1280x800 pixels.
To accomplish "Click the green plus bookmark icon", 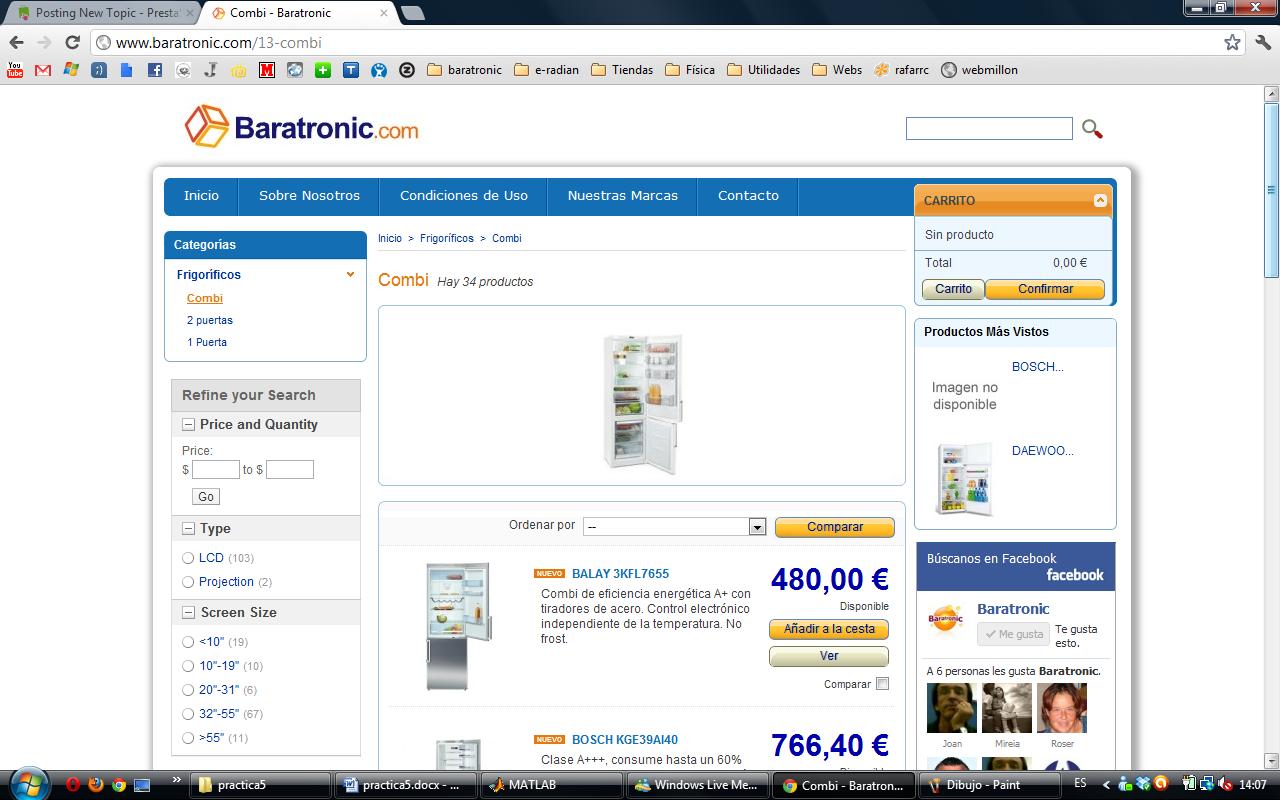I will [x=322, y=70].
